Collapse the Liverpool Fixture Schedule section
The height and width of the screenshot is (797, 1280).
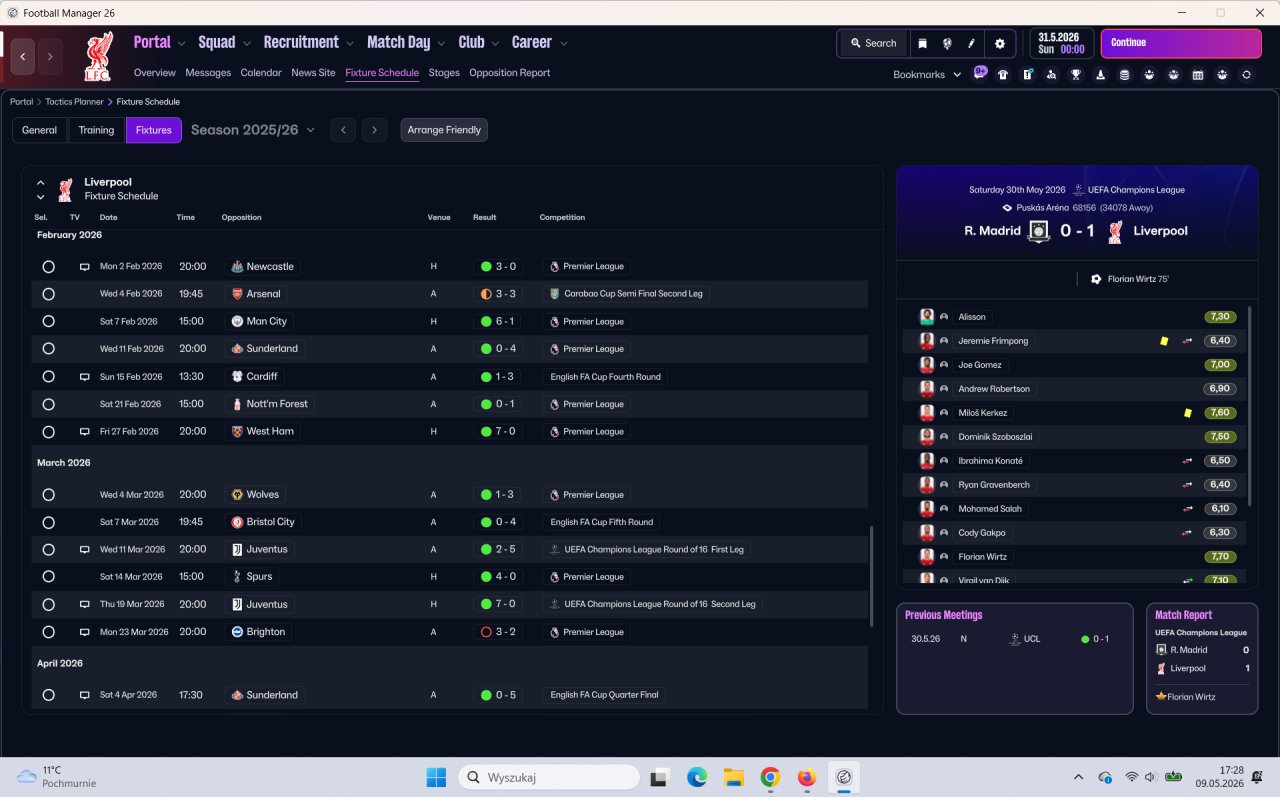(41, 183)
